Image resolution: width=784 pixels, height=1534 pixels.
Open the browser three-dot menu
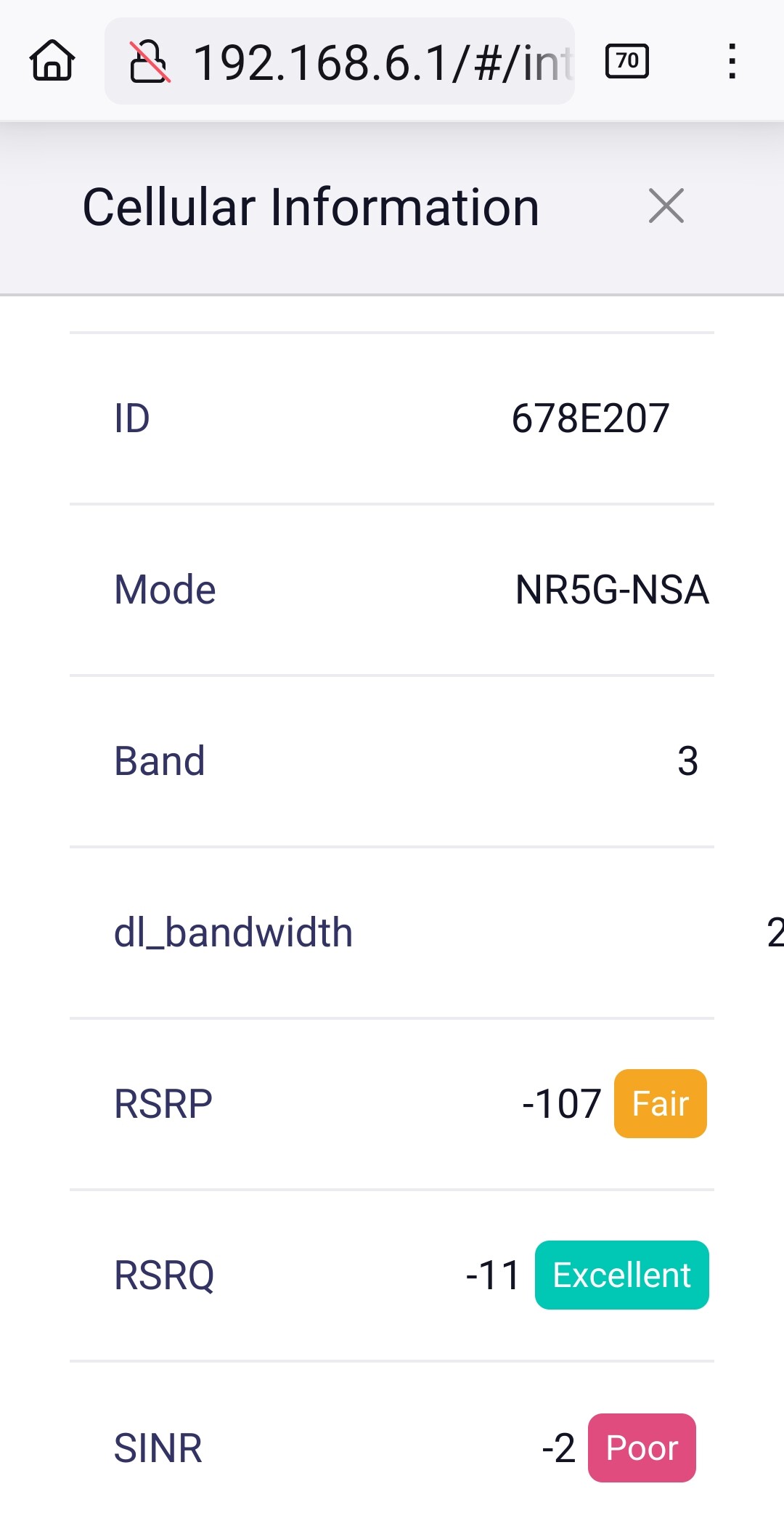point(732,61)
